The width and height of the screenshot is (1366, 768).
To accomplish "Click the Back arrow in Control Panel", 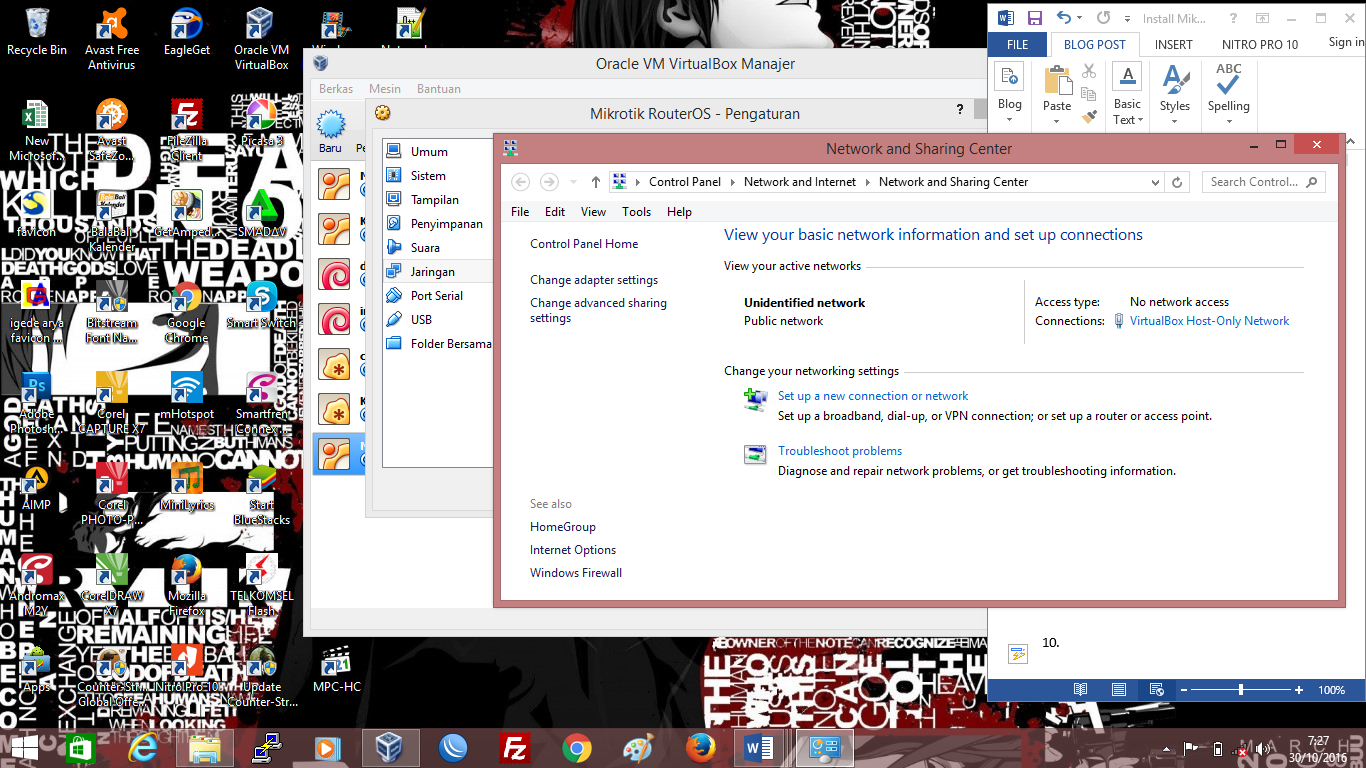I will click(x=520, y=182).
